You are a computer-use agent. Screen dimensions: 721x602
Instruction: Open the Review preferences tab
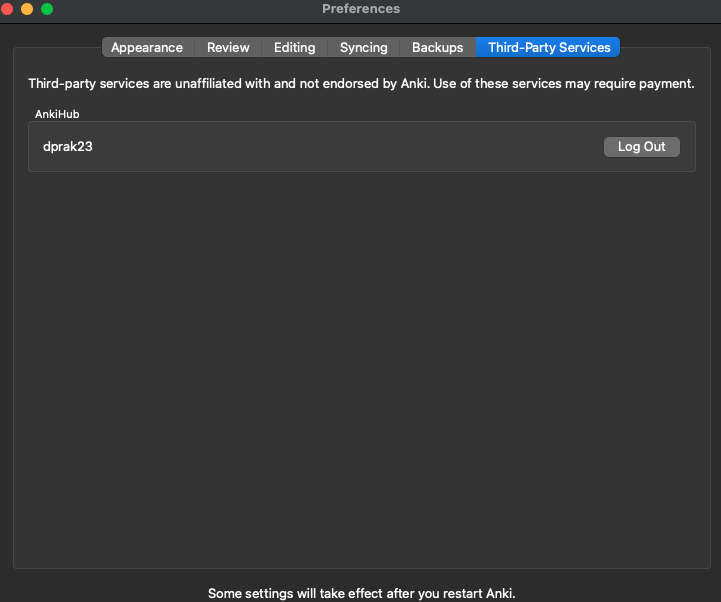point(228,47)
